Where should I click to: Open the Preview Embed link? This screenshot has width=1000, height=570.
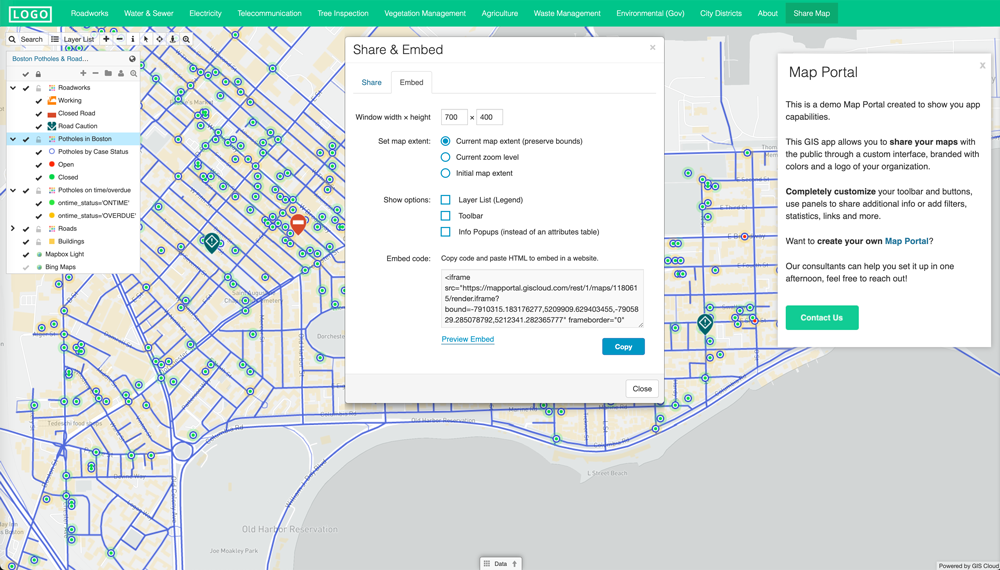pos(468,339)
